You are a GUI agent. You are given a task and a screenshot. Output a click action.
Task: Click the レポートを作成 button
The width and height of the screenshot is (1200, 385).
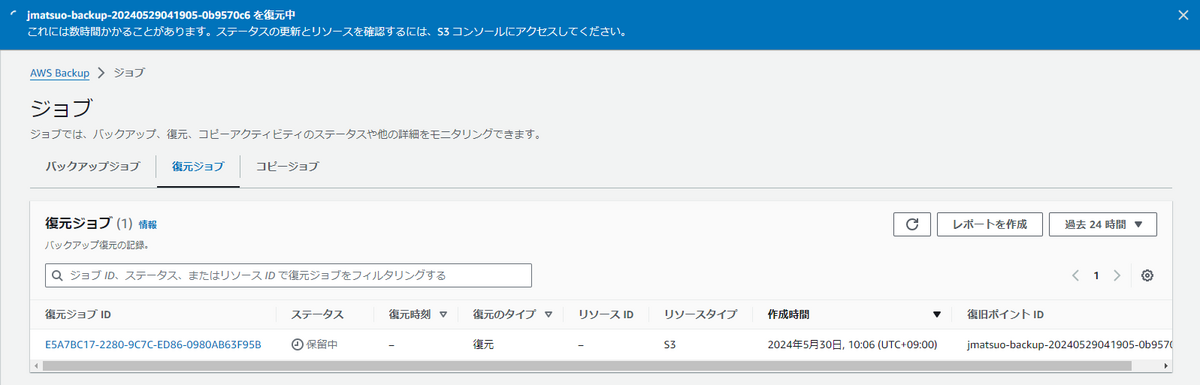[989, 224]
